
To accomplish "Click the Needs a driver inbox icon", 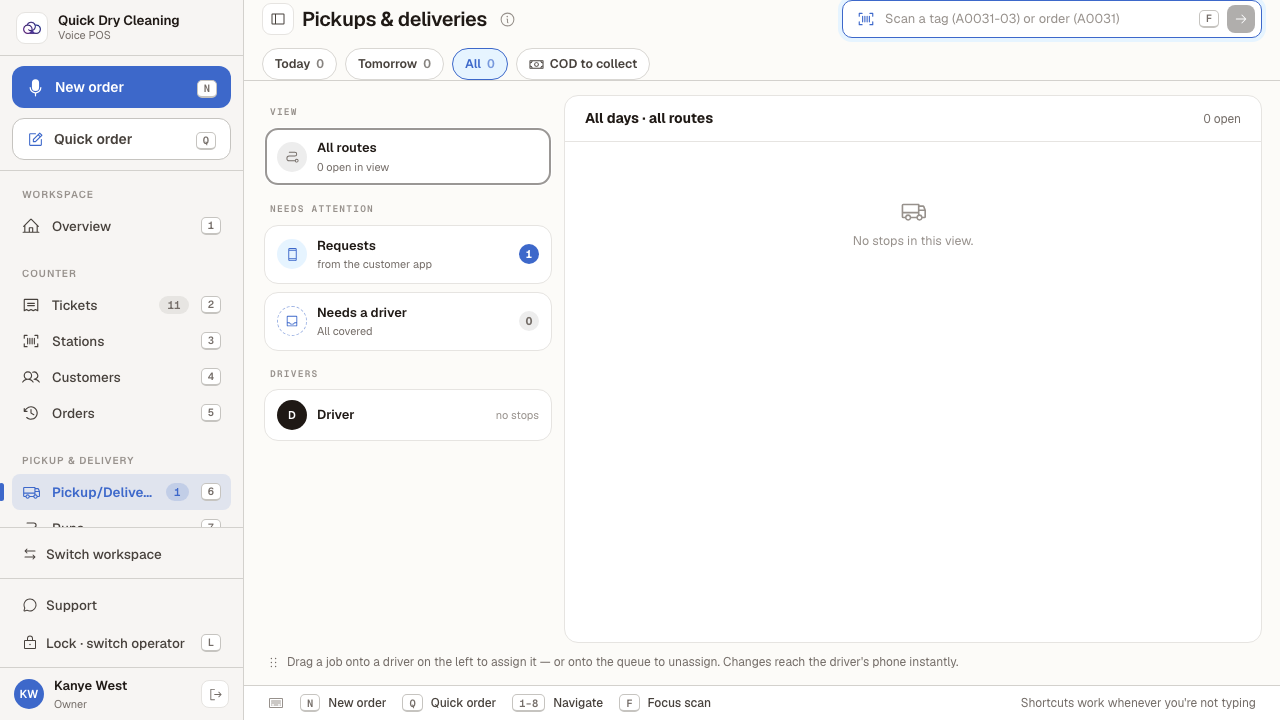I will [x=292, y=321].
